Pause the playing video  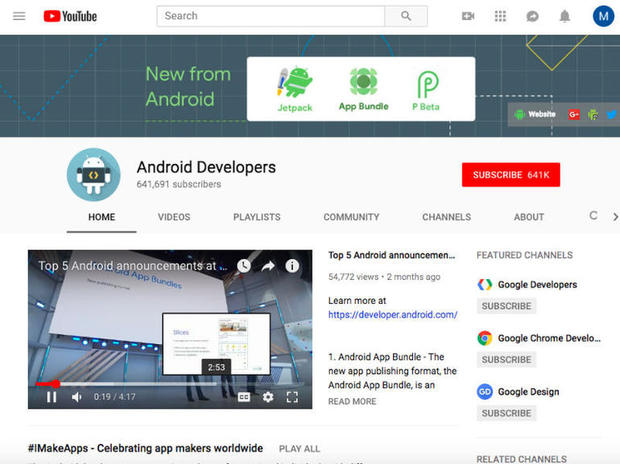51,397
